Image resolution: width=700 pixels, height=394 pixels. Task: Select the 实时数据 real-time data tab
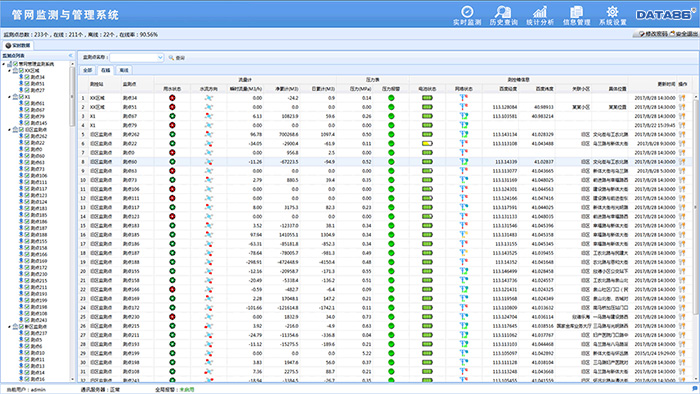(x=18, y=45)
